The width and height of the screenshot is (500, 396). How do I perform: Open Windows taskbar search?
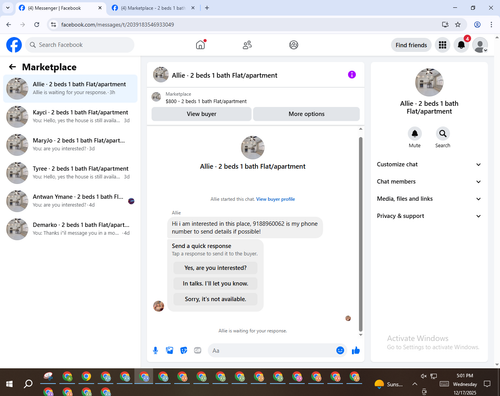click(28, 384)
